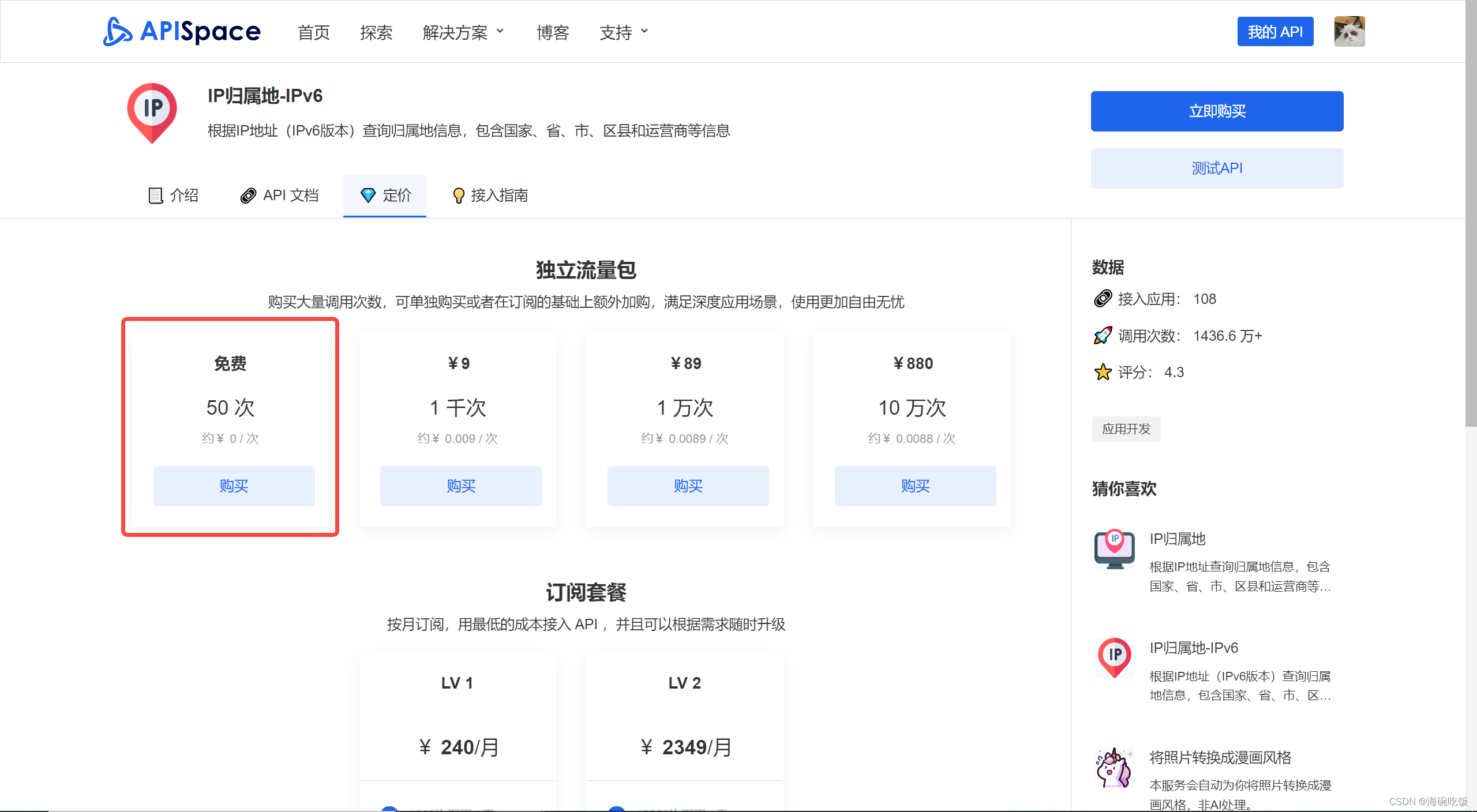The width and height of the screenshot is (1477, 812).
Task: Click the cat avatar thumbnail
Action: (1349, 31)
